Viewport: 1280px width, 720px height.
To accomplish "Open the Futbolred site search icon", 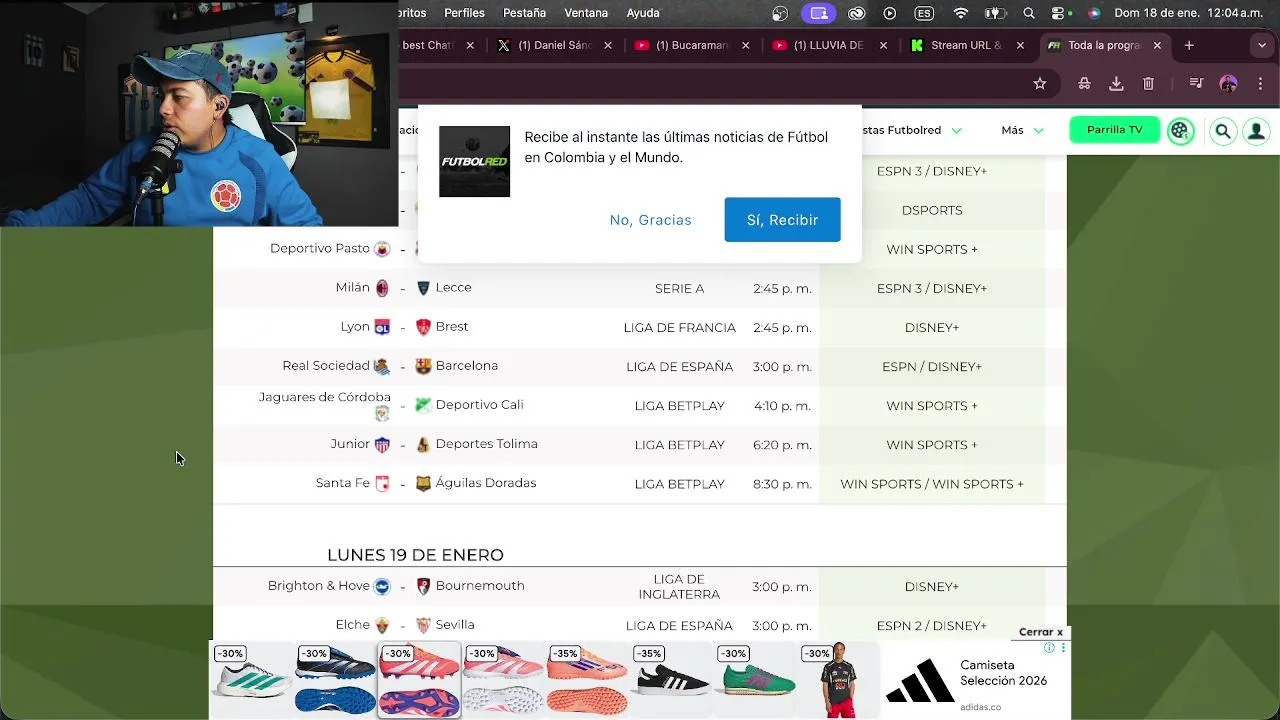I will (x=1222, y=131).
